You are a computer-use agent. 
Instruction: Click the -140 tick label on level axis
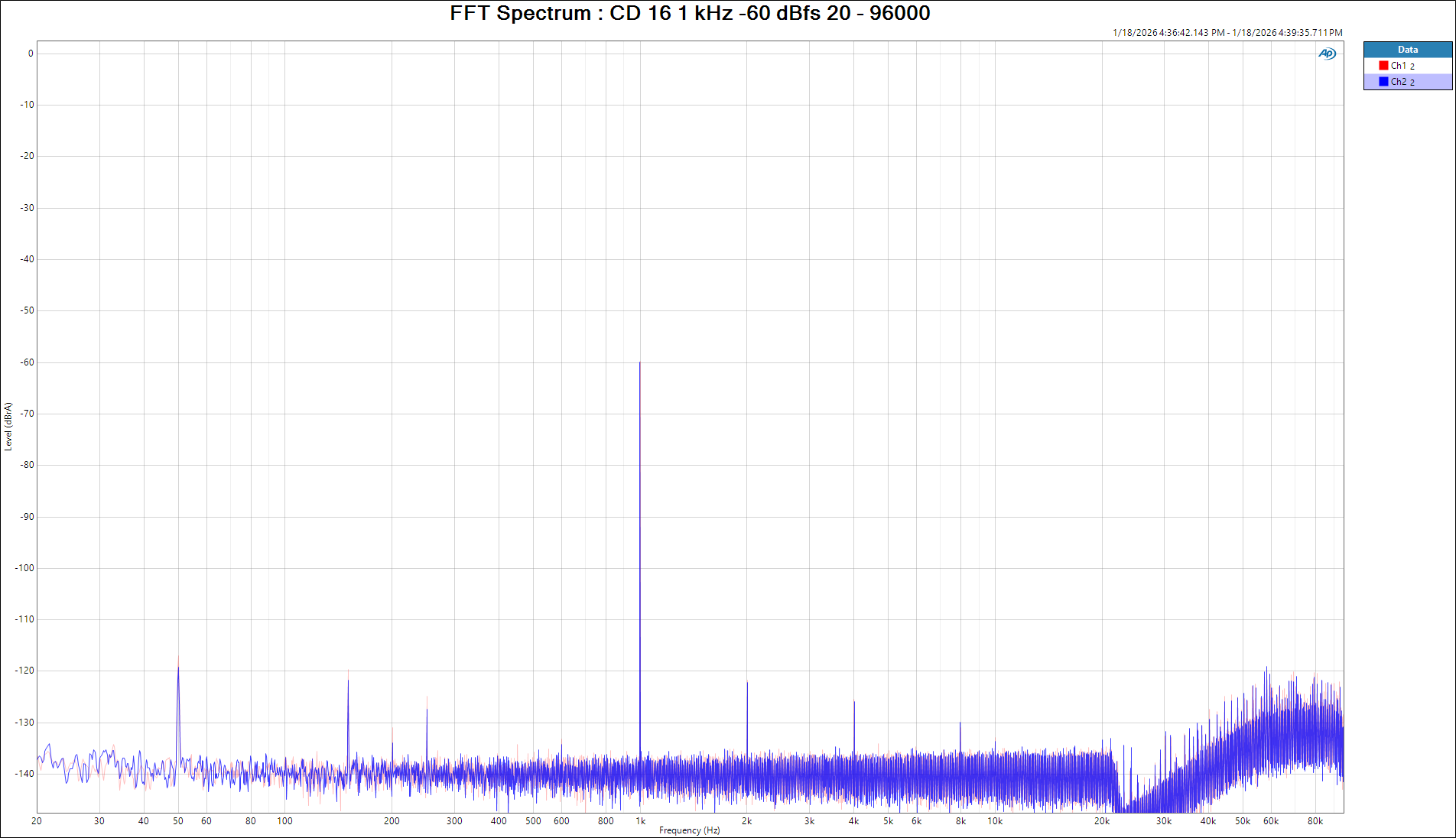pos(25,774)
